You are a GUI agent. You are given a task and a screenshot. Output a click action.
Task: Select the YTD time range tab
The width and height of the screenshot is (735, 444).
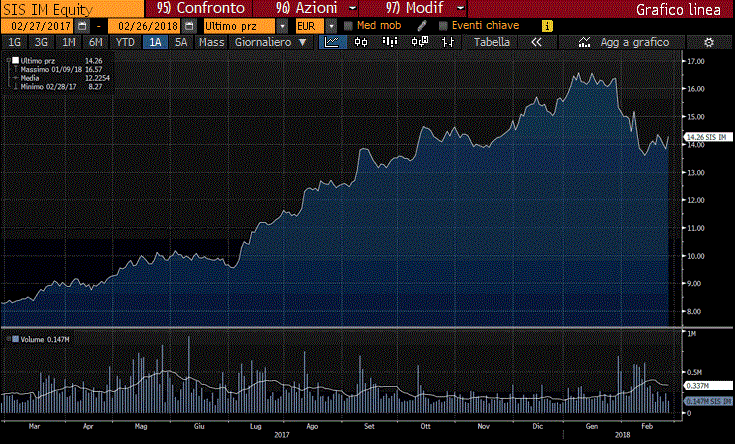pyautogui.click(x=125, y=42)
